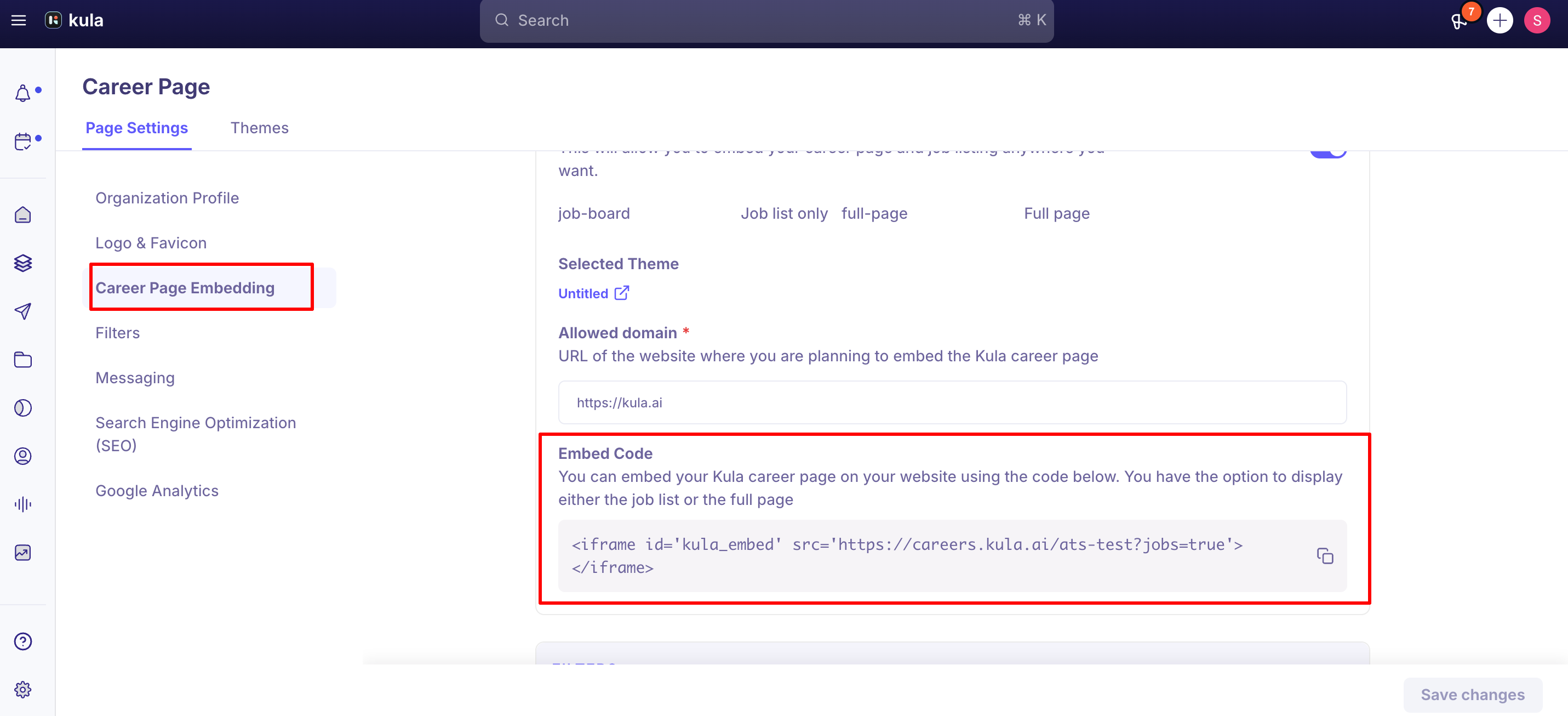Open the Messaging settings section
Image resolution: width=1568 pixels, height=716 pixels.
[x=135, y=378]
